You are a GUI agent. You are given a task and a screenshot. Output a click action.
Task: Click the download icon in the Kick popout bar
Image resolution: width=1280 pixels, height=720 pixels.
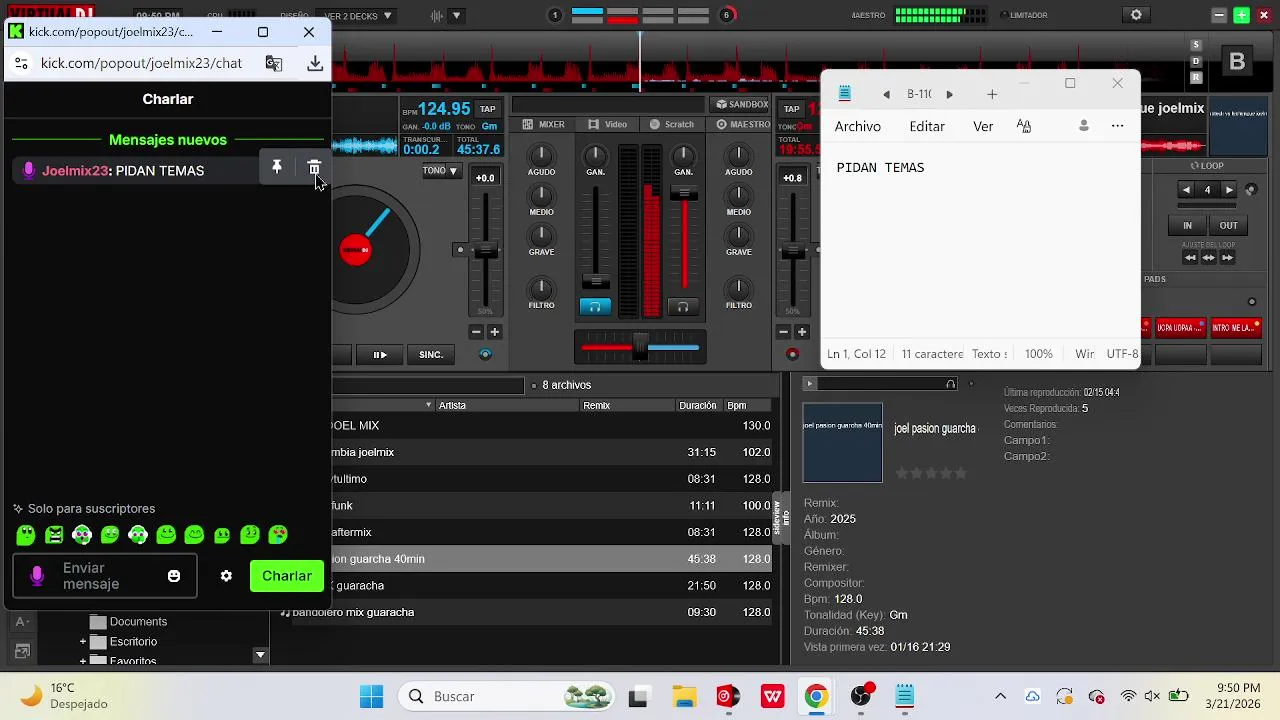coord(315,63)
